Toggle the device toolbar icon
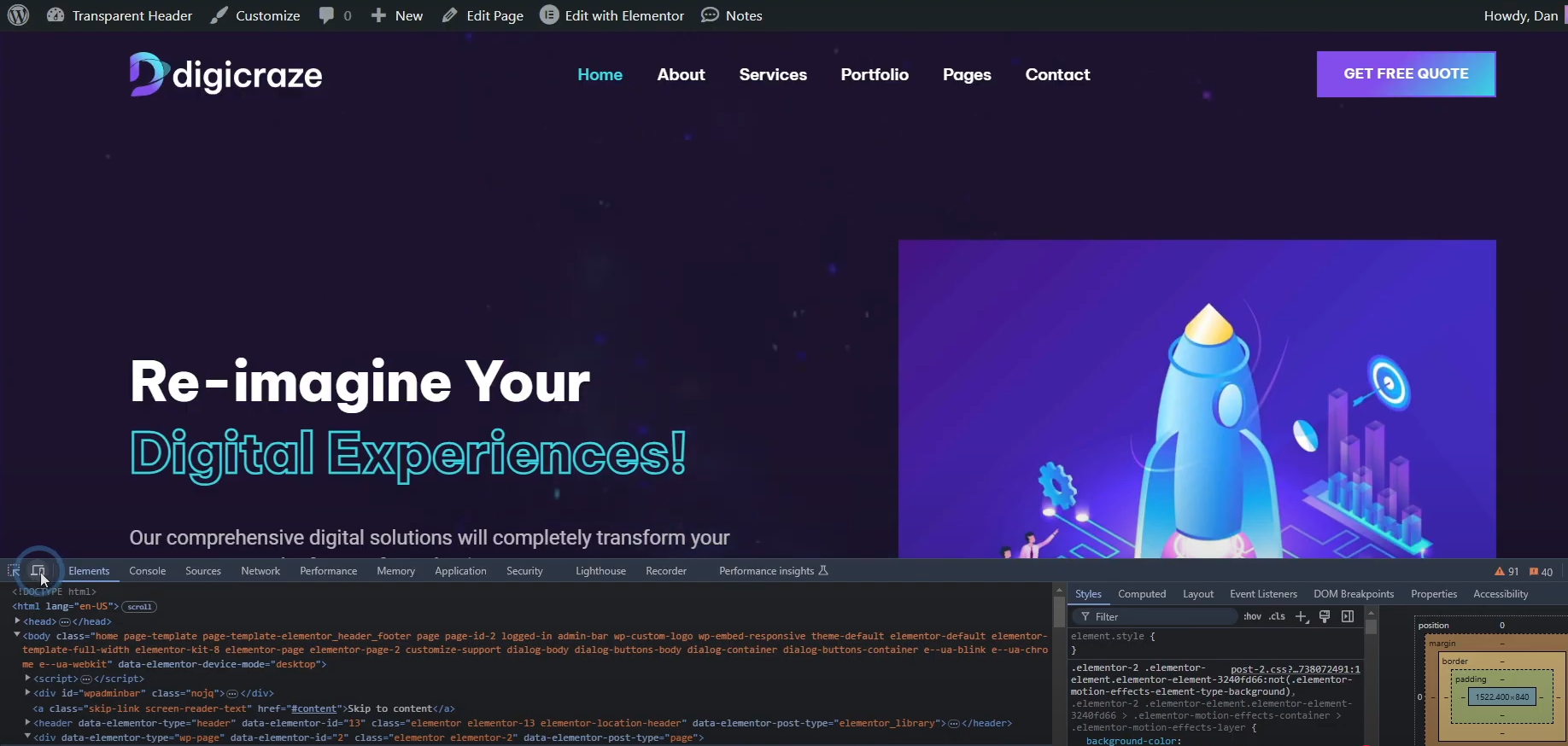 pos(38,571)
